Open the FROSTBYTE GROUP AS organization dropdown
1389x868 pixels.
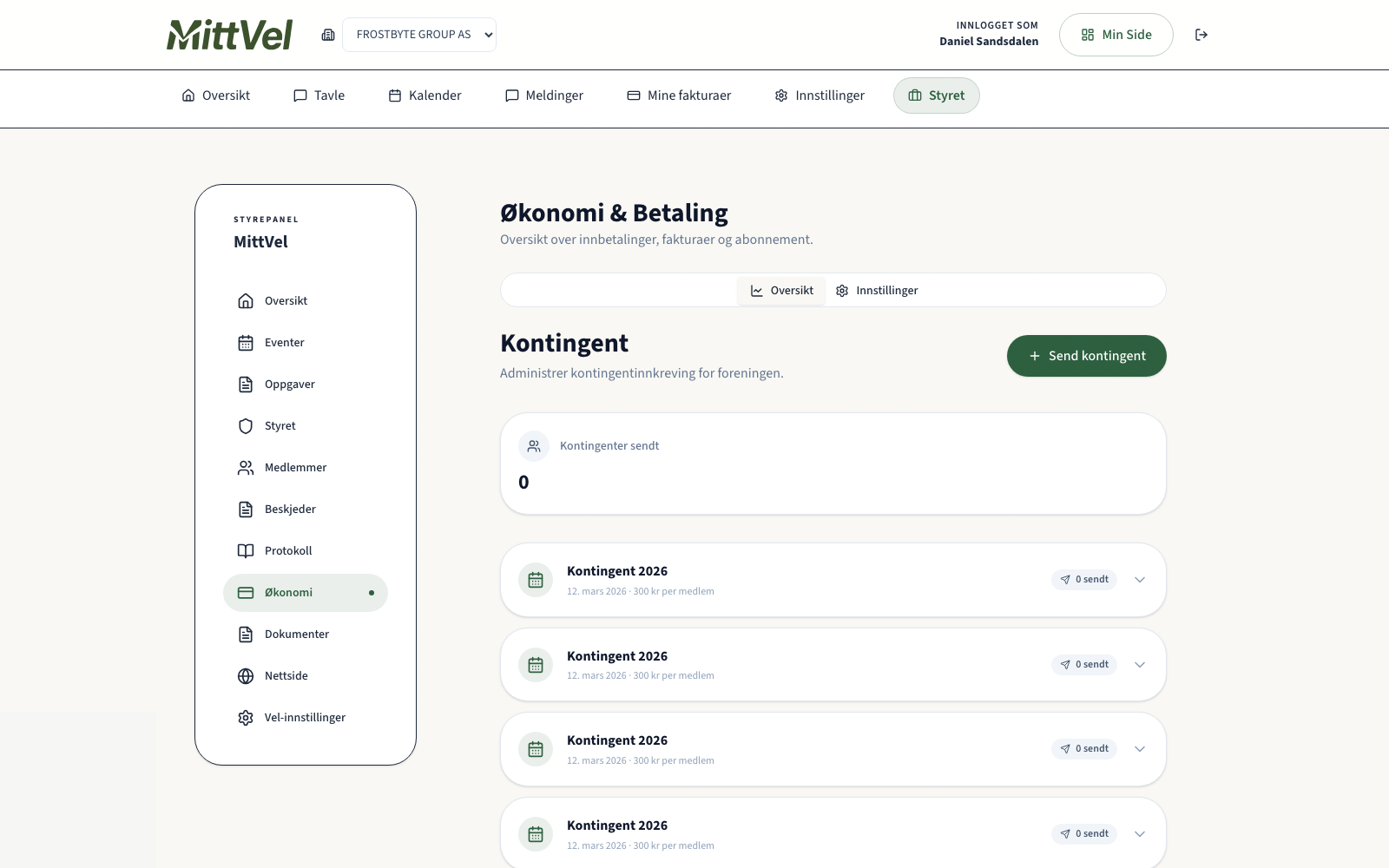pyautogui.click(x=419, y=35)
